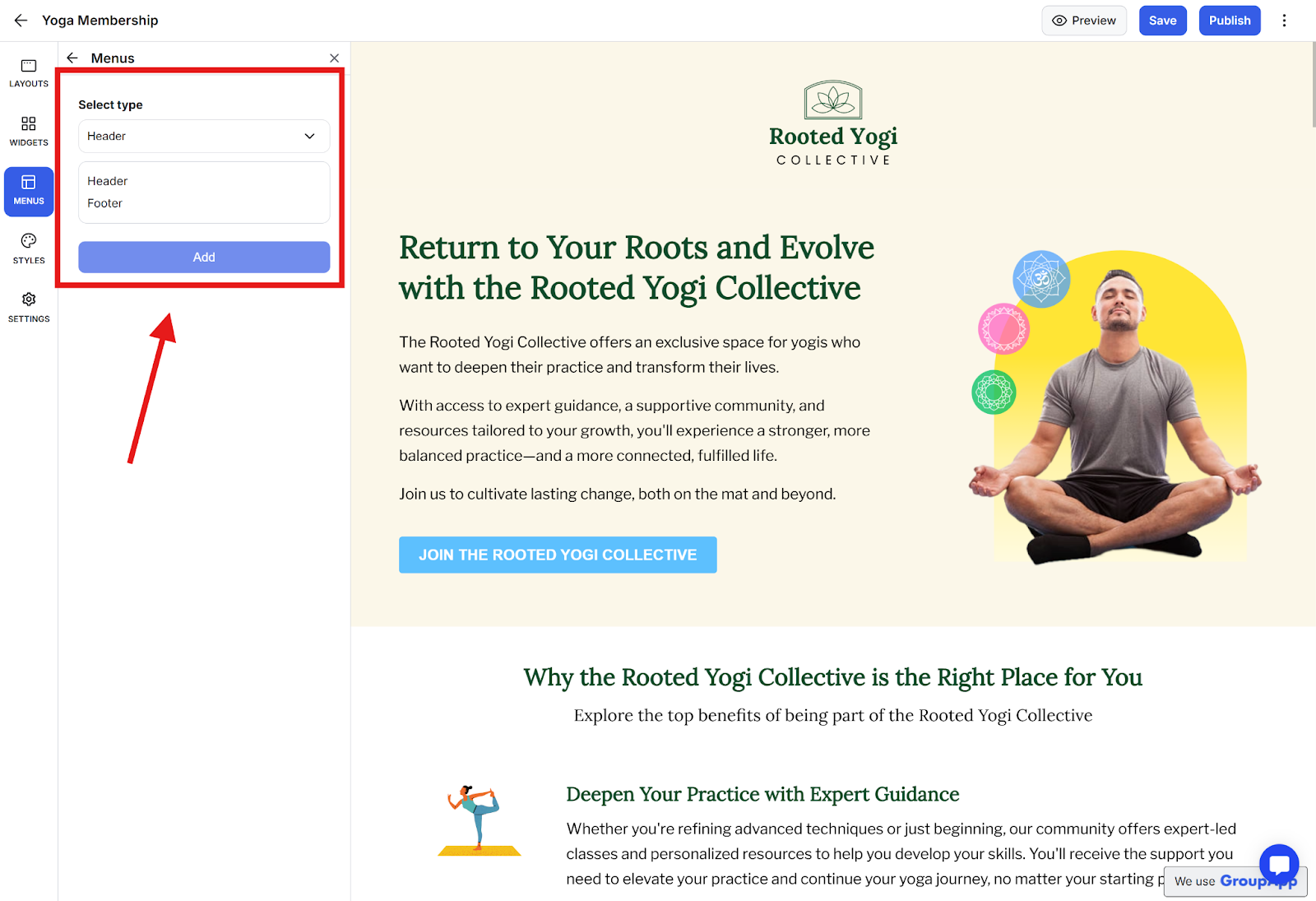Close the Menus panel
Viewport: 1316px width, 901px height.
point(334,58)
